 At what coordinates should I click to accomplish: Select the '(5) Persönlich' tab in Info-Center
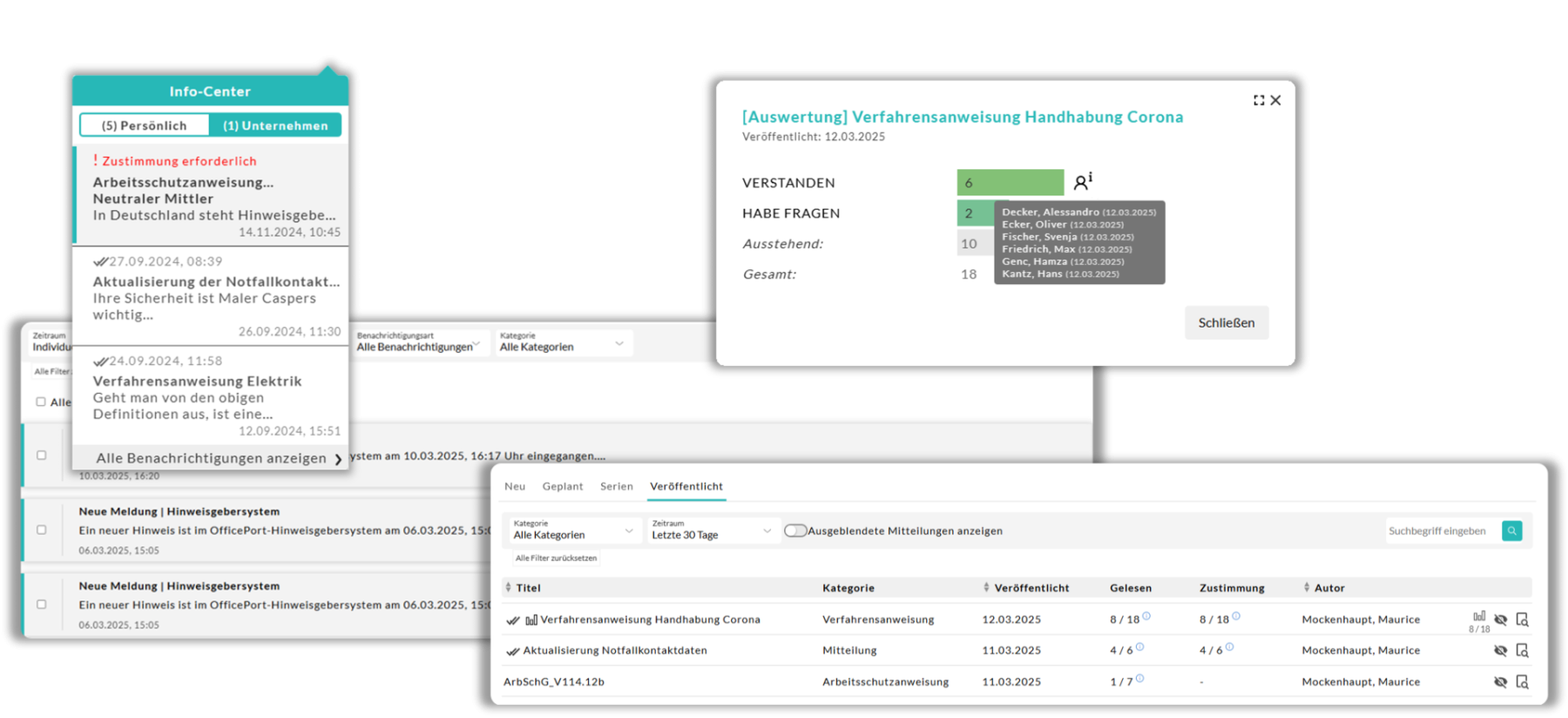(x=145, y=125)
